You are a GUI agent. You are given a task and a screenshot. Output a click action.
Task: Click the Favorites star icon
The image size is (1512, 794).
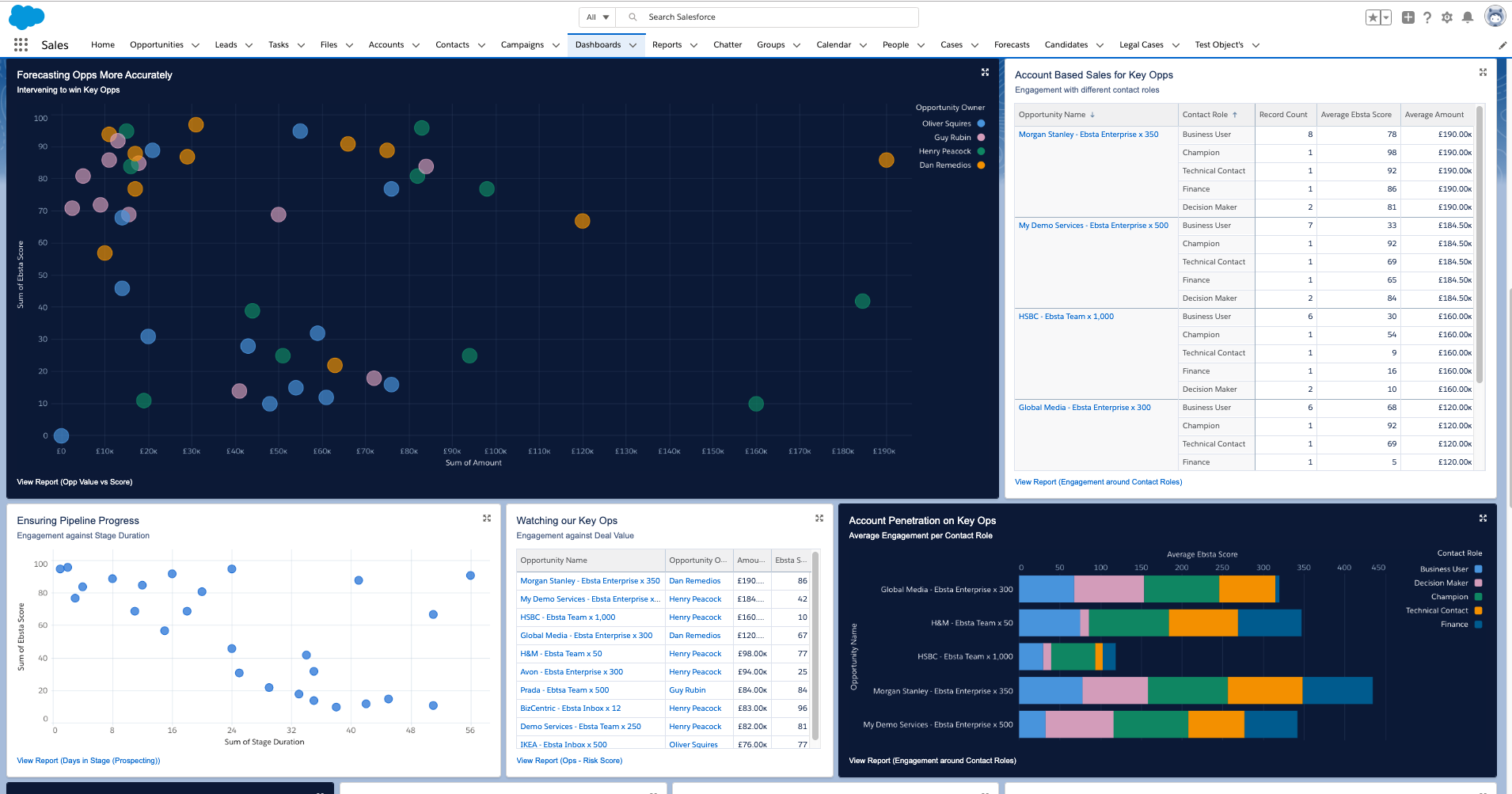click(x=1373, y=17)
